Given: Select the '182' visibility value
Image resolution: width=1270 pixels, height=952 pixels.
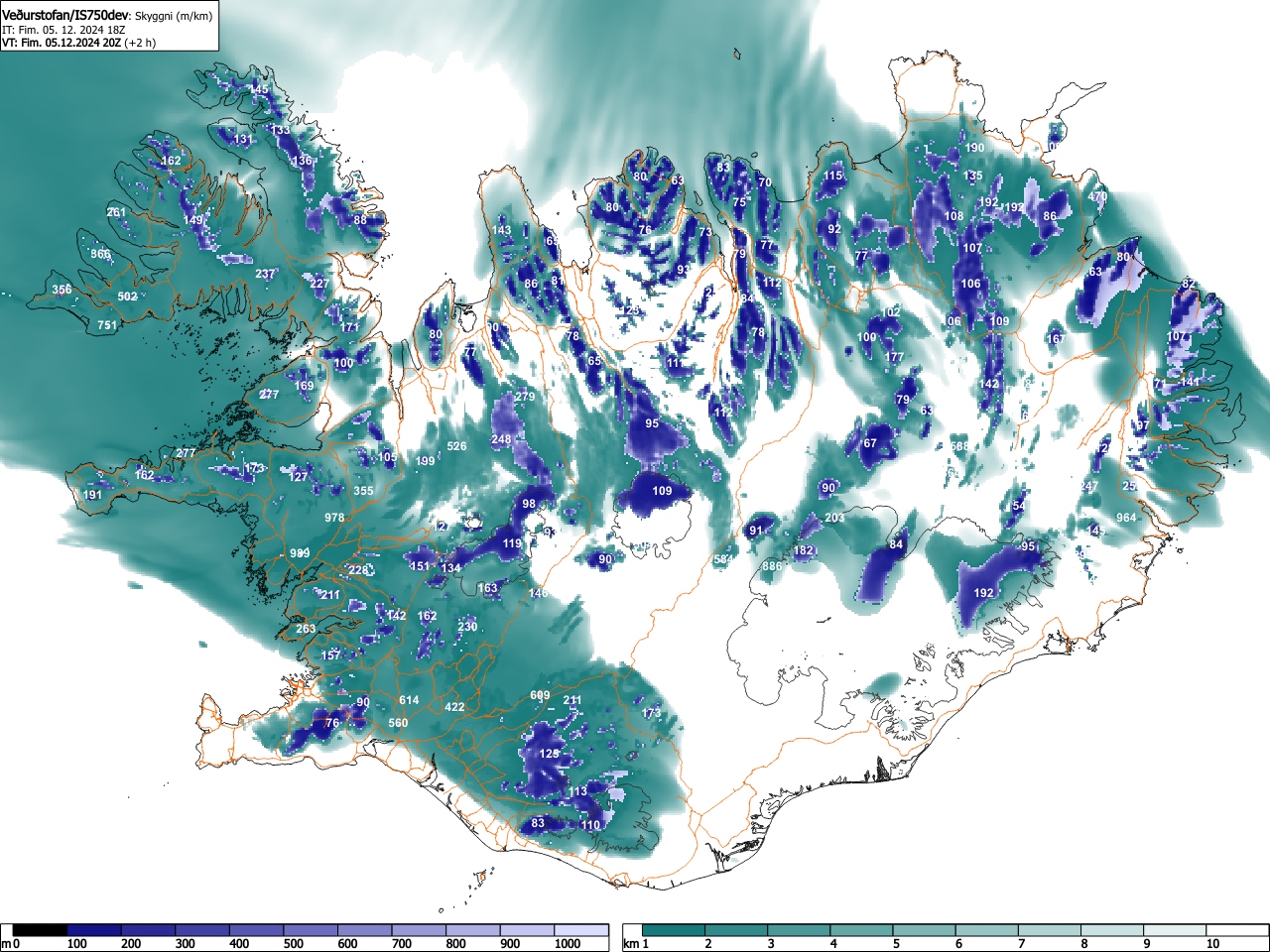Looking at the screenshot, I should coord(804,550).
